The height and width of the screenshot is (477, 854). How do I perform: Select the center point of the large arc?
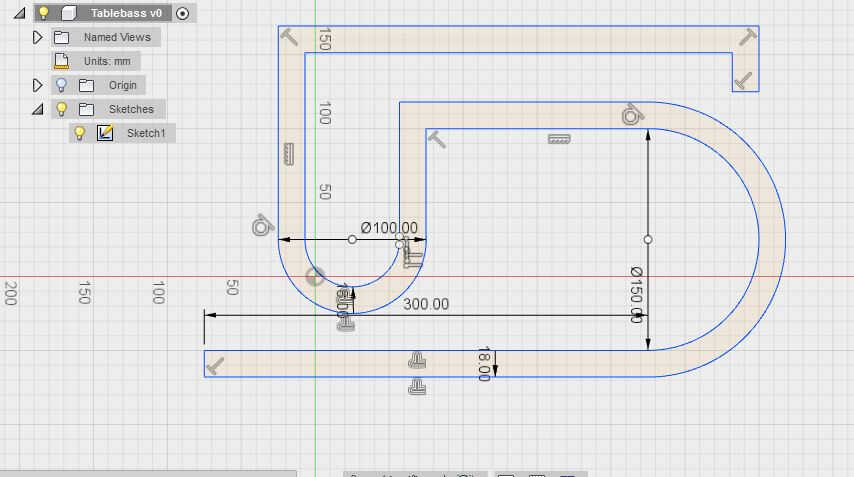pyautogui.click(x=648, y=240)
